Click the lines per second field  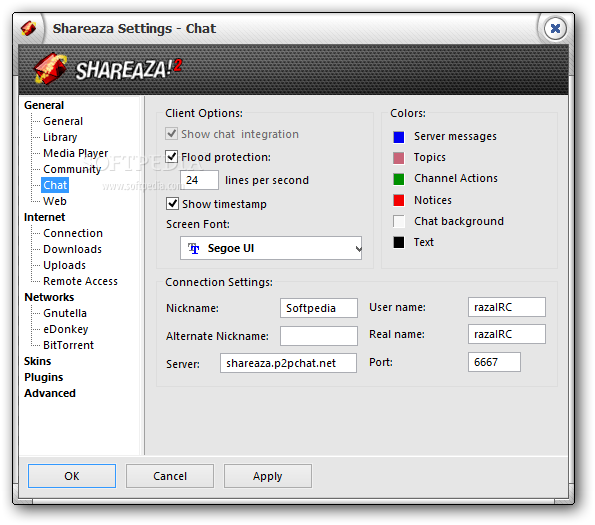(199, 180)
